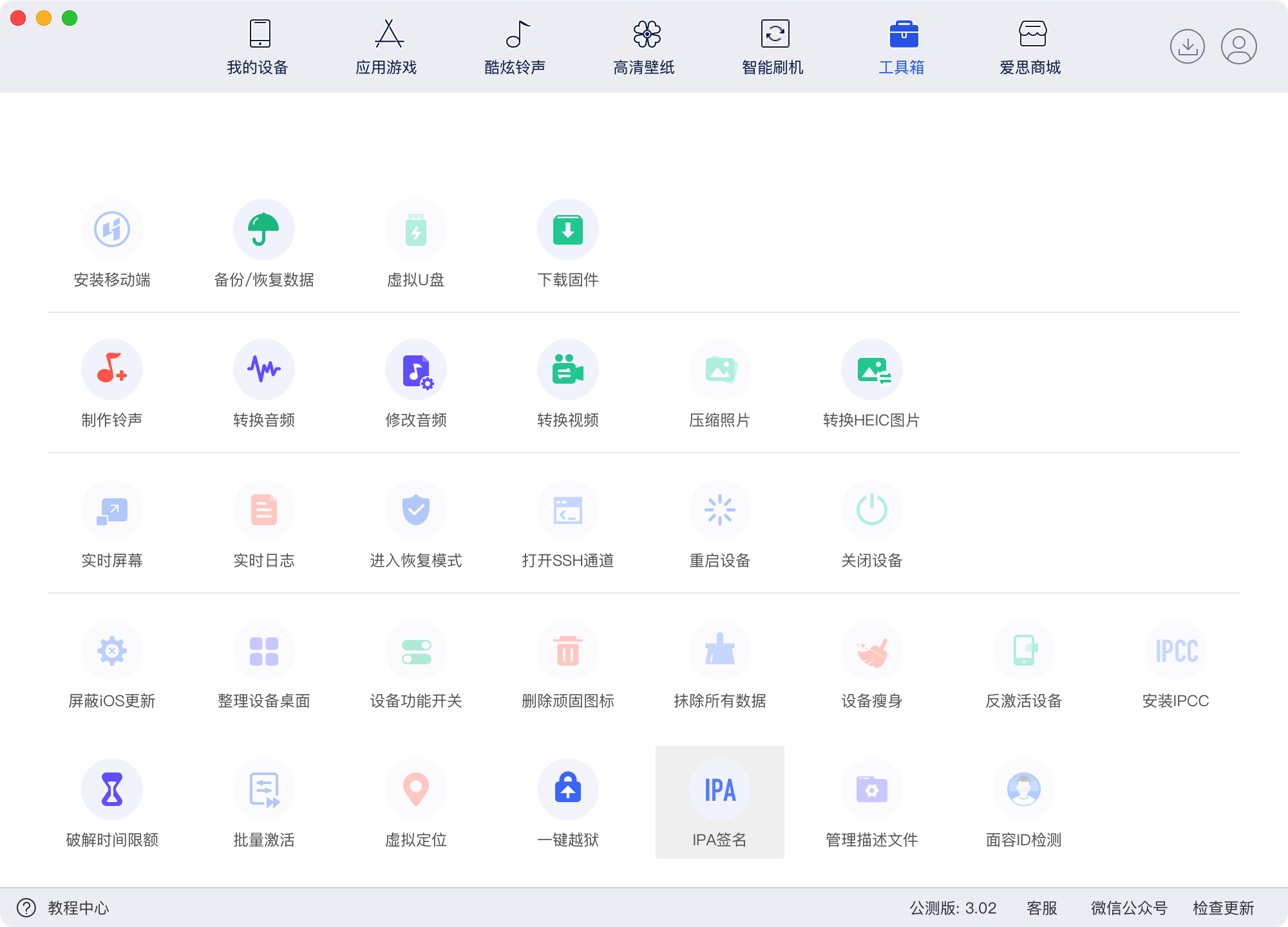Switch to the 我的设备 tab
This screenshot has width=1288, height=927.
[x=258, y=48]
